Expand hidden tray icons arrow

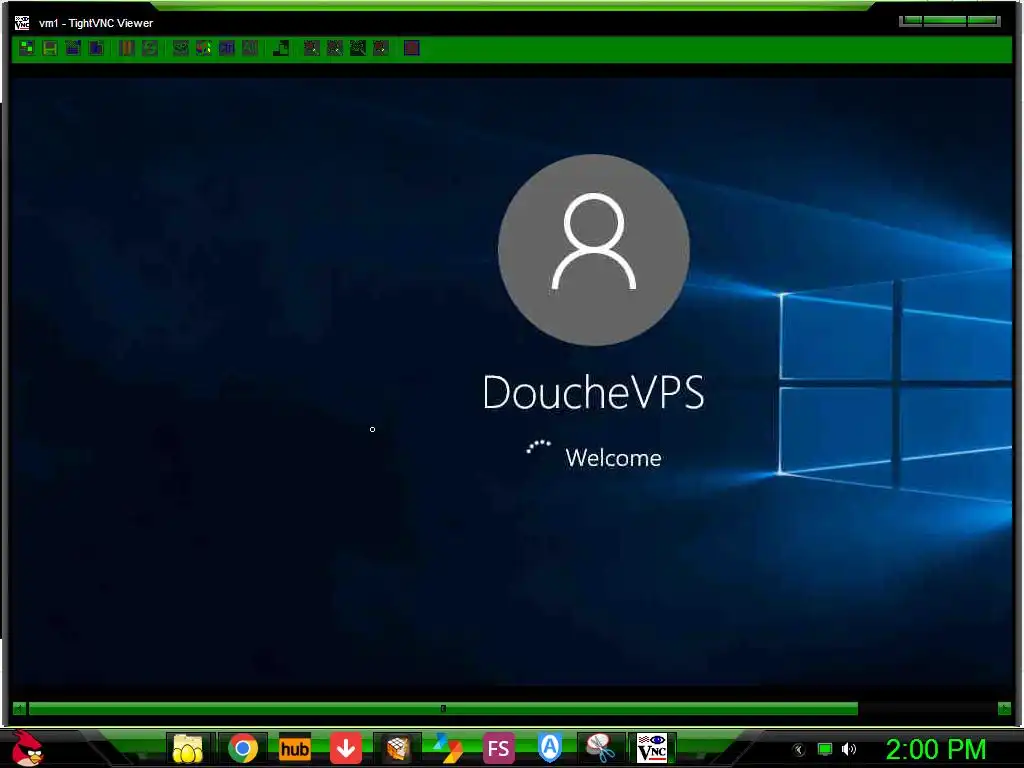coord(798,750)
